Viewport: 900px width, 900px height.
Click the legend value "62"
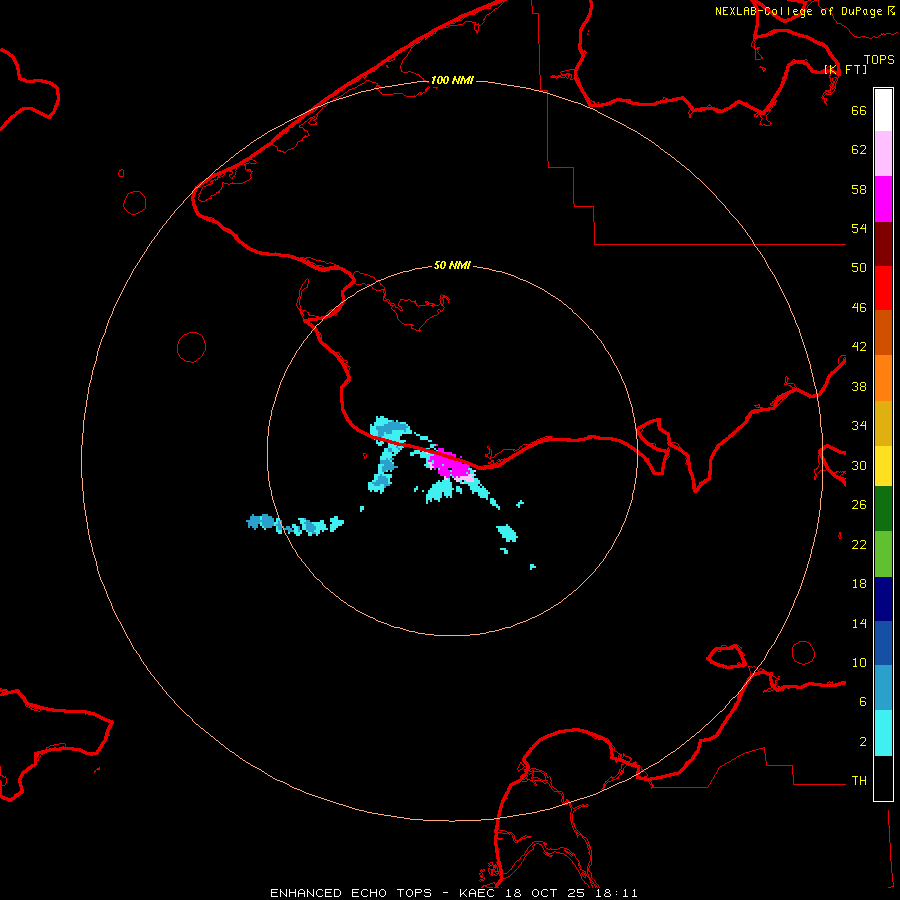[x=859, y=150]
